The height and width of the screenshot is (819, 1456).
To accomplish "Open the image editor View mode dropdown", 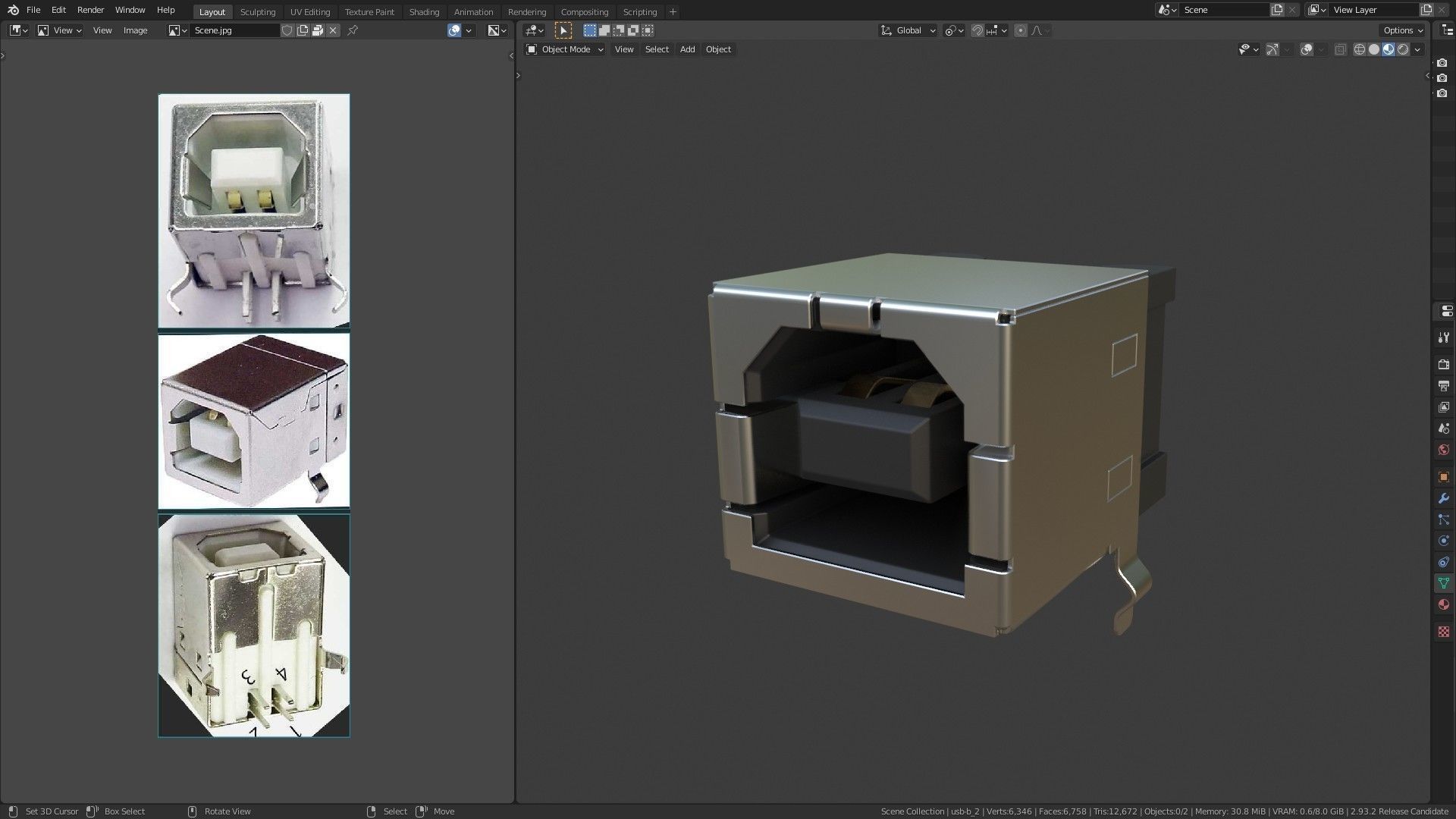I will [60, 30].
